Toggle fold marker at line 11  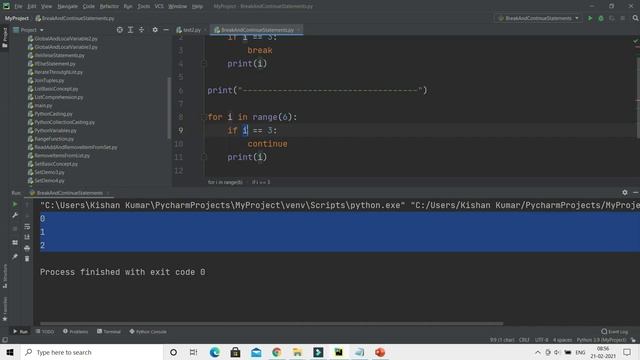click(x=204, y=157)
